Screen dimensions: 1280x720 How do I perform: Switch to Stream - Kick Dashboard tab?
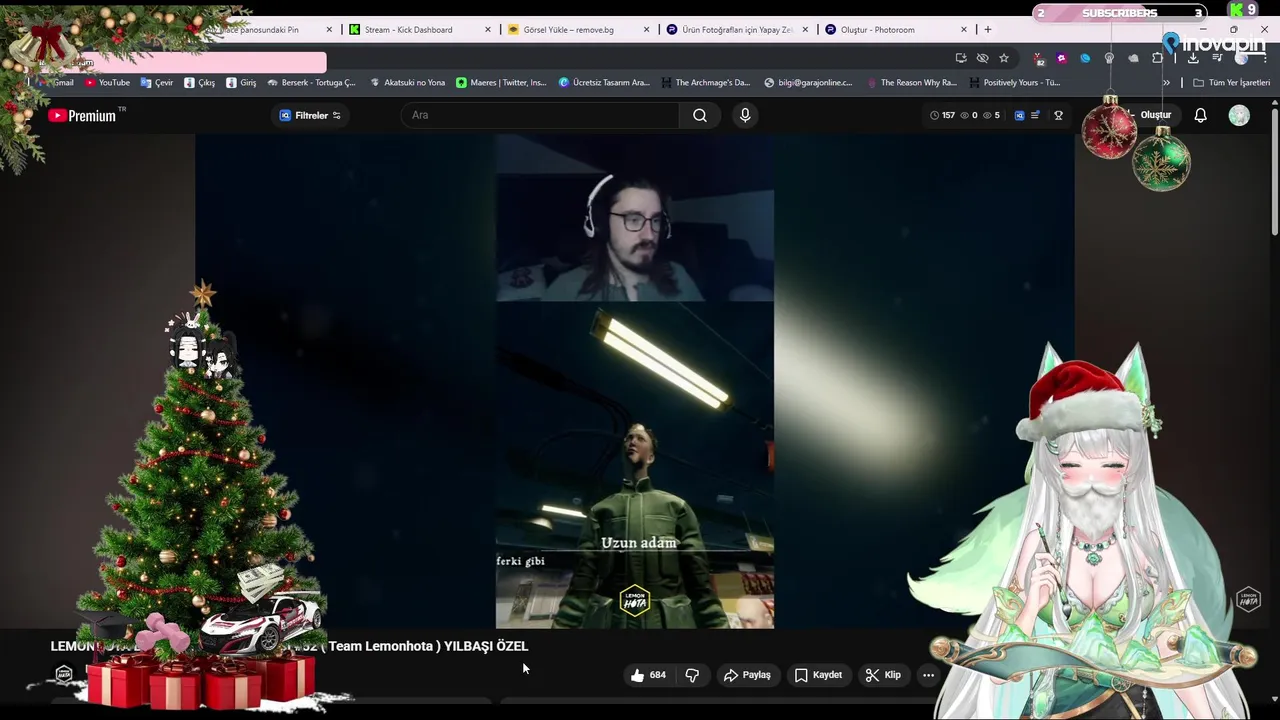point(408,30)
